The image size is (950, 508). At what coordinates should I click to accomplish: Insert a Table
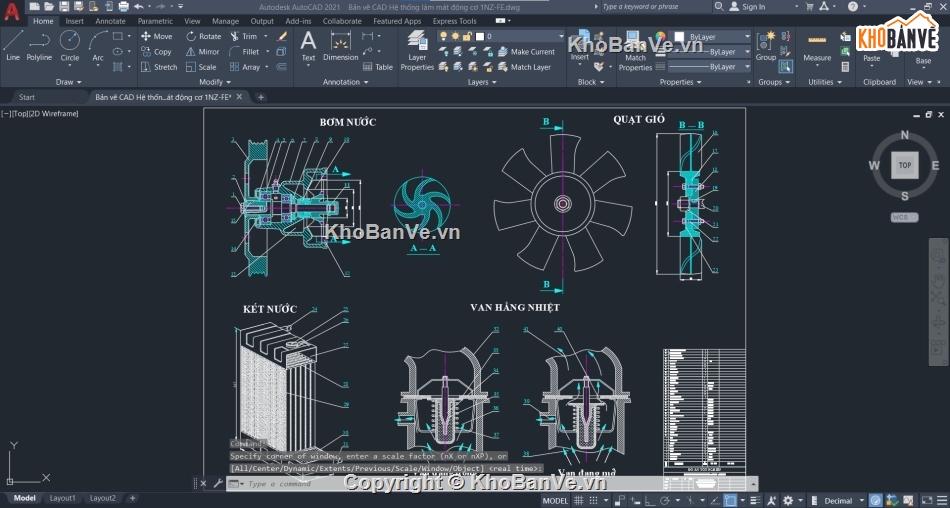coord(377,67)
